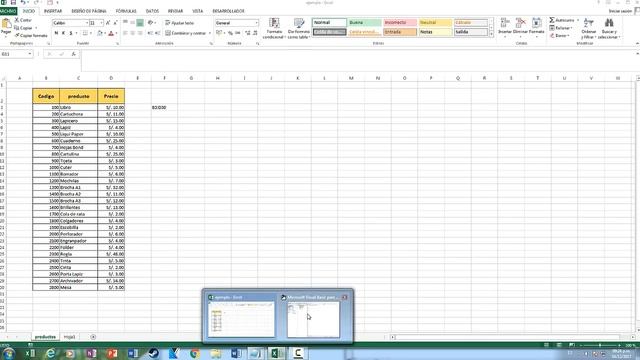The width and height of the screenshot is (640, 360).
Task: Click the insert function fx icon
Action: [73, 54]
